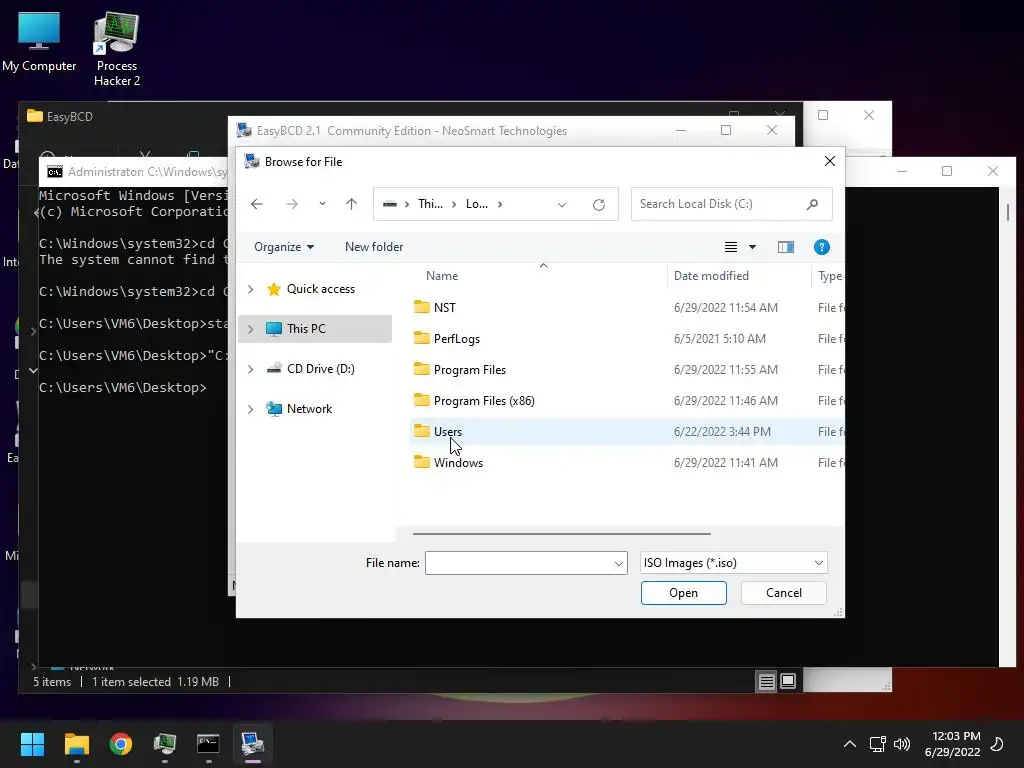Open recent locations chevron dropdown

(322, 204)
